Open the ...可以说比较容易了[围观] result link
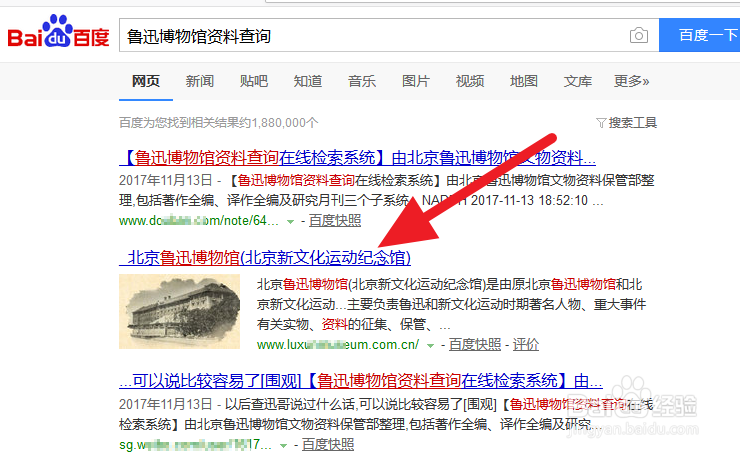The width and height of the screenshot is (740, 455). tap(361, 380)
